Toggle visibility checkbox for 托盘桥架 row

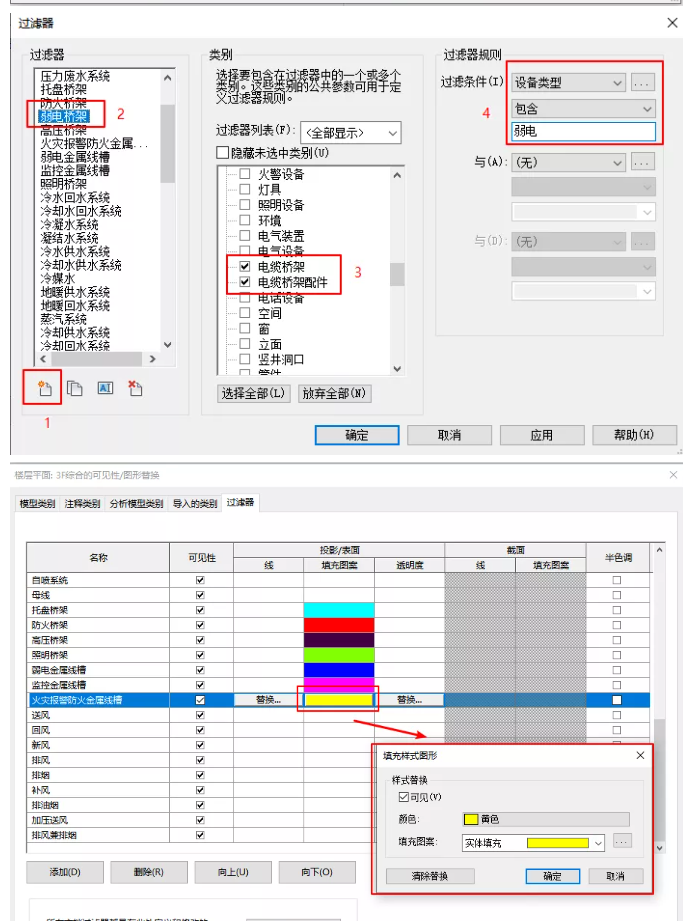[x=200, y=610]
